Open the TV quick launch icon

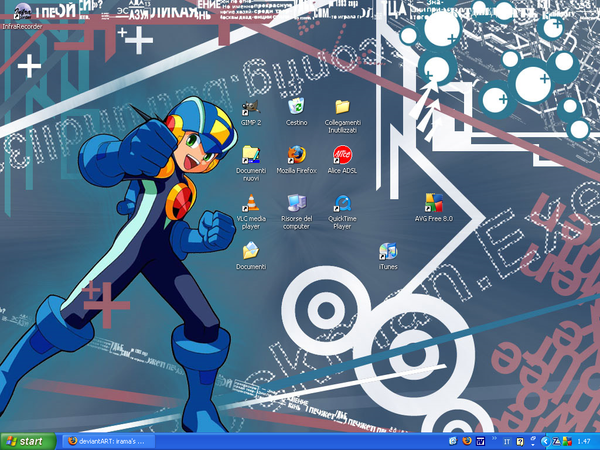(481, 441)
